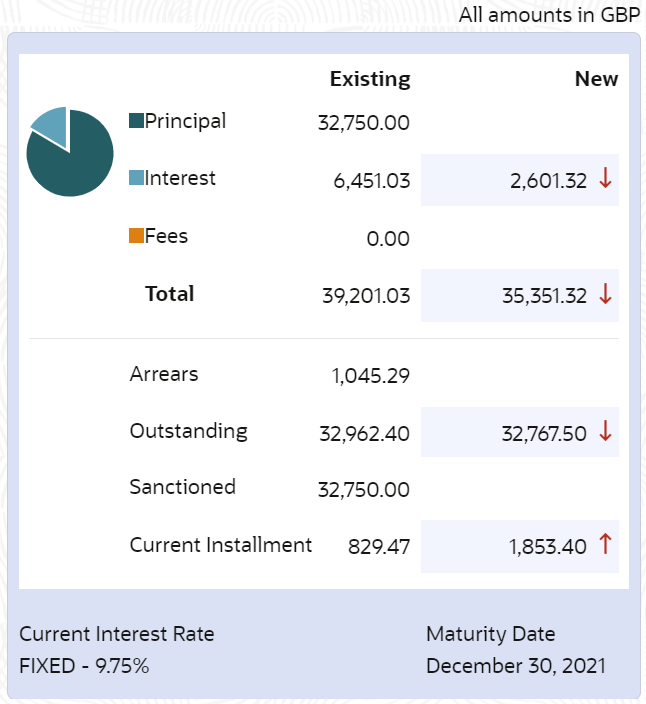646x704 pixels.
Task: Click the orange Fees legend swatch
Action: 136,237
